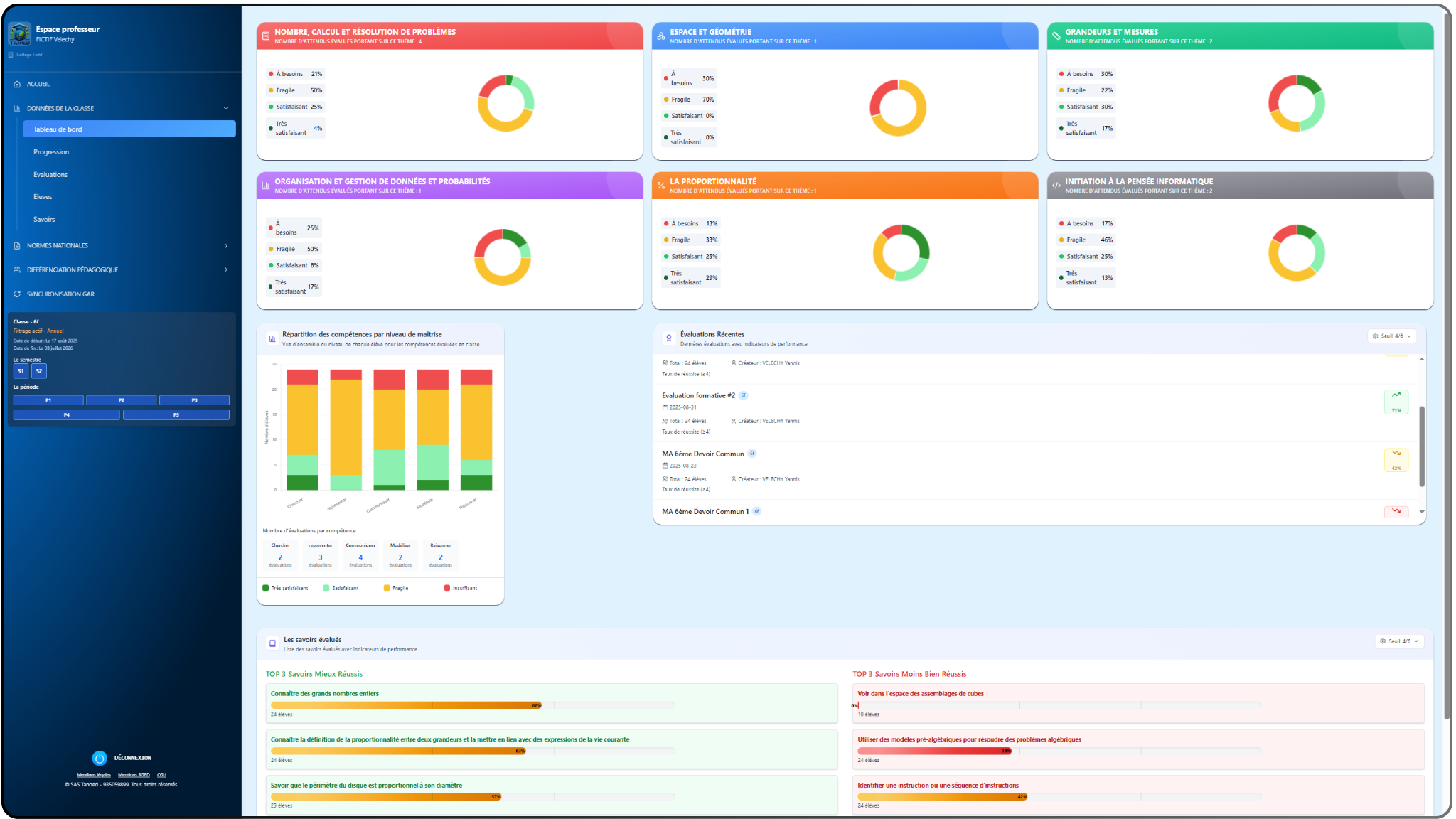1456x819 pixels.
Task: Toggle the S2 semester filter
Action: 39,371
